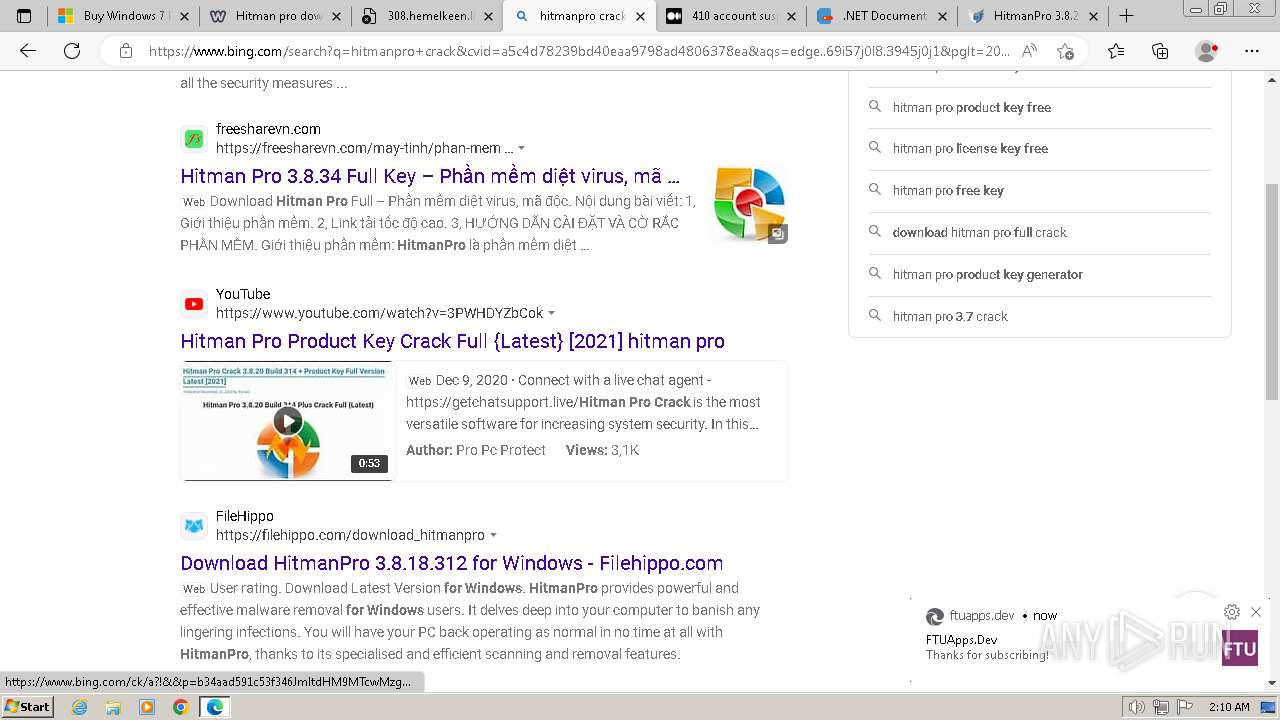Image resolution: width=1280 pixels, height=720 pixels.
Task: Close the hitmanpro crack search tab
Action: coord(641,16)
